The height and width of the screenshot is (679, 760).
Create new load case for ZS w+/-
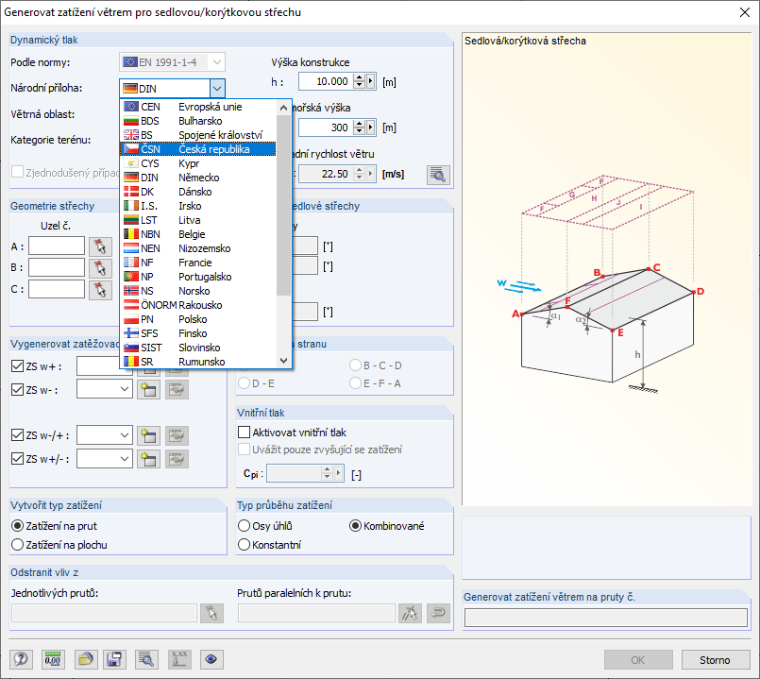point(149,458)
